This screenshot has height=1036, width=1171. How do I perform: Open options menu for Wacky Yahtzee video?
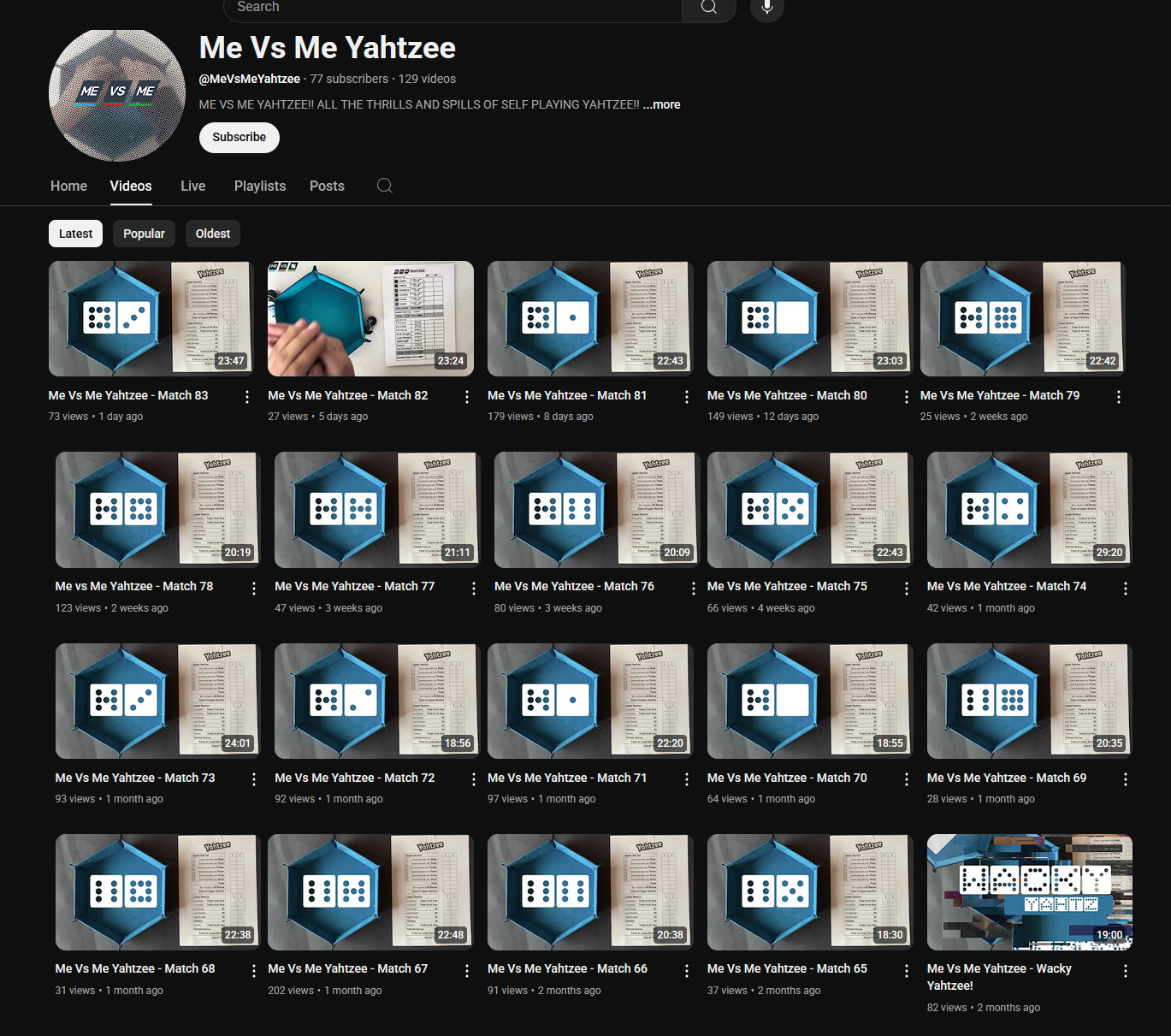[1126, 971]
